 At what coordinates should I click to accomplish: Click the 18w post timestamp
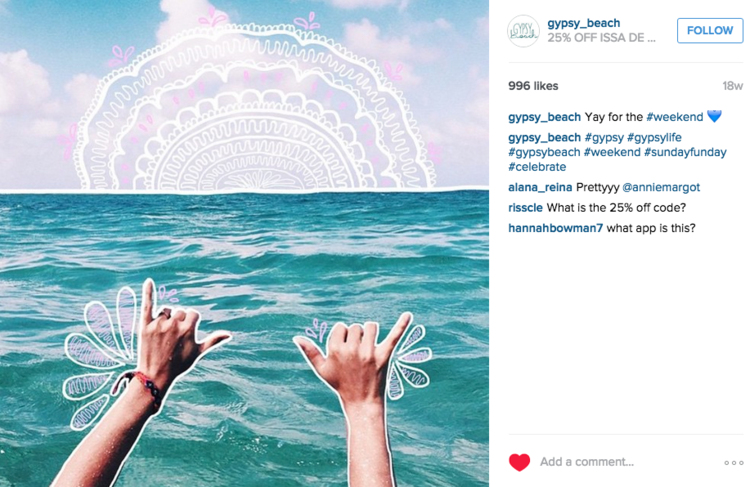click(732, 86)
